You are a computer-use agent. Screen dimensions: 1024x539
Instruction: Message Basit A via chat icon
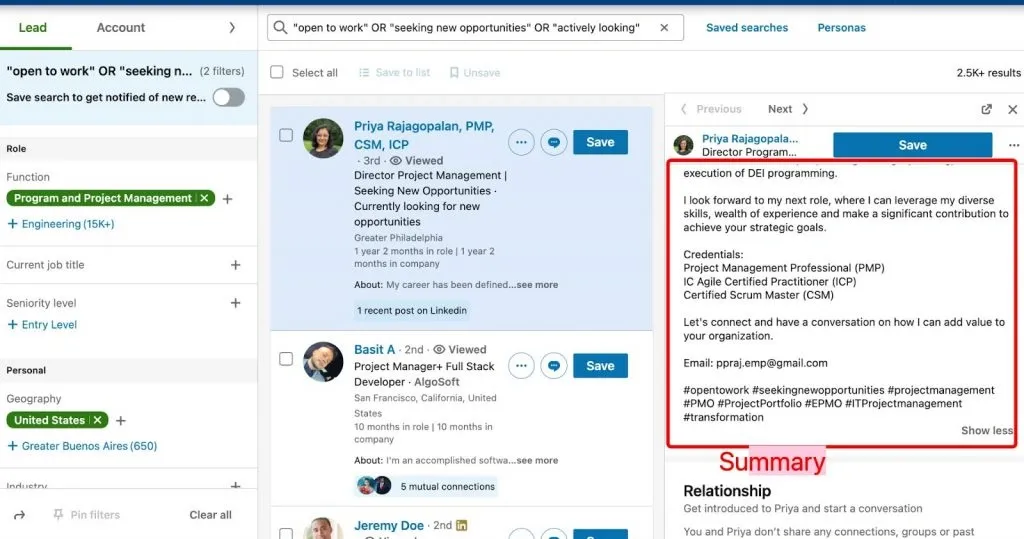coord(554,366)
